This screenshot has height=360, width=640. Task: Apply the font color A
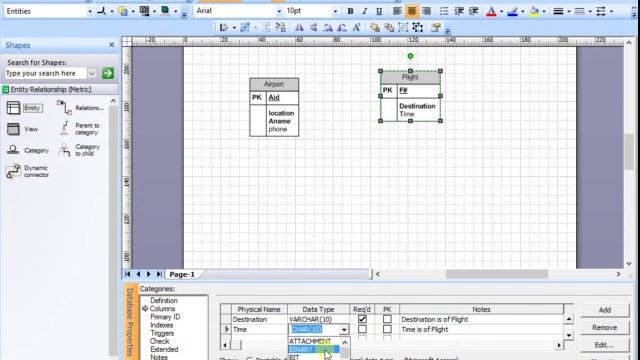[x=491, y=11]
